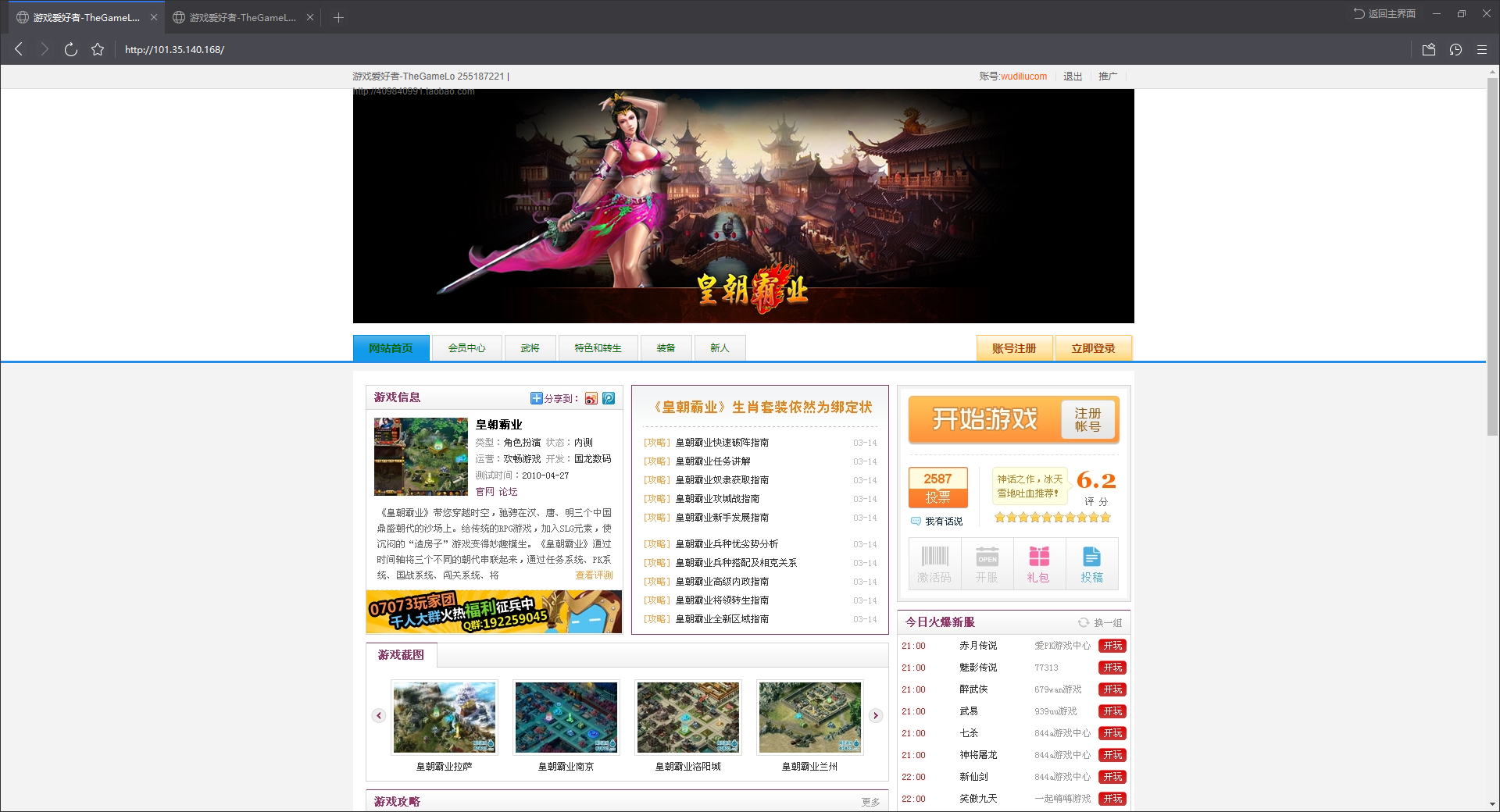This screenshot has height=812, width=1500.
Task: Click the game cover image of 皇朝霸业
Action: tap(421, 457)
